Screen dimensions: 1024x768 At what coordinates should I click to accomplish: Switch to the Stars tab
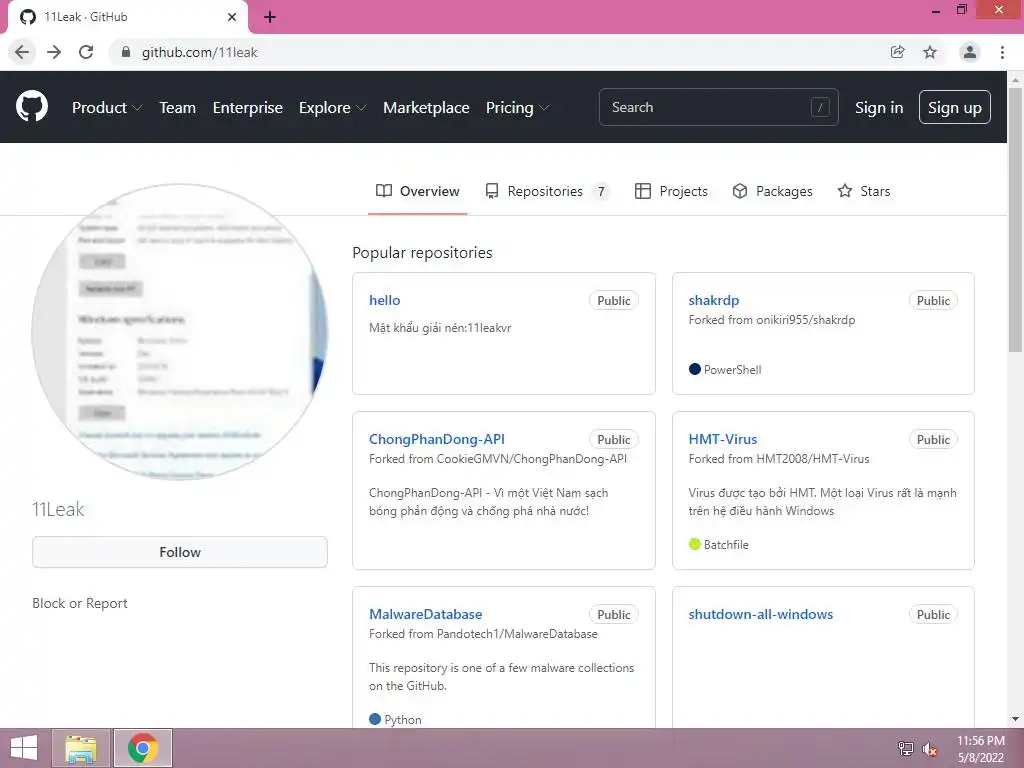[864, 191]
